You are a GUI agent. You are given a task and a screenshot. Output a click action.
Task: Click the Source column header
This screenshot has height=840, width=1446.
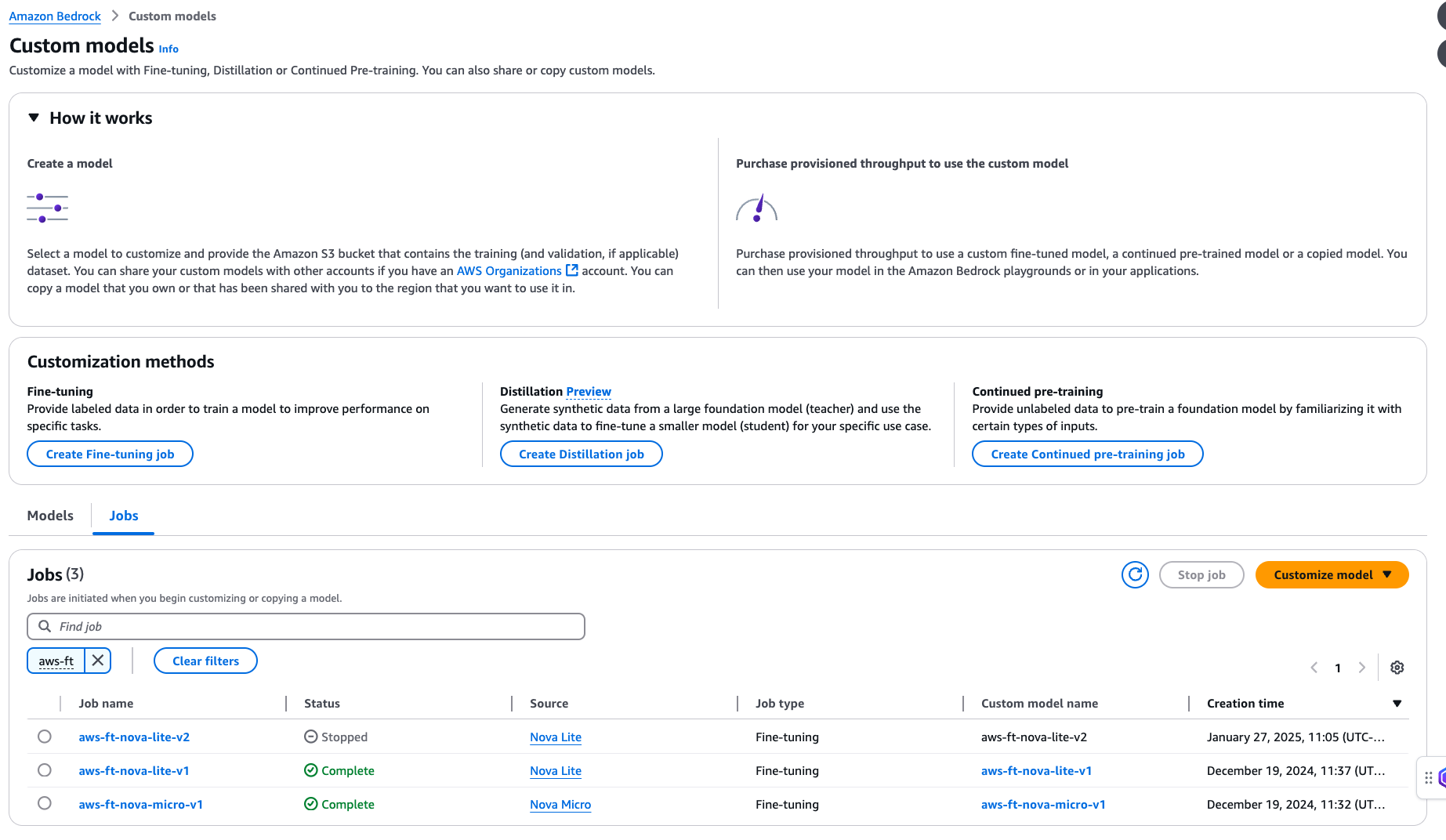(x=549, y=704)
